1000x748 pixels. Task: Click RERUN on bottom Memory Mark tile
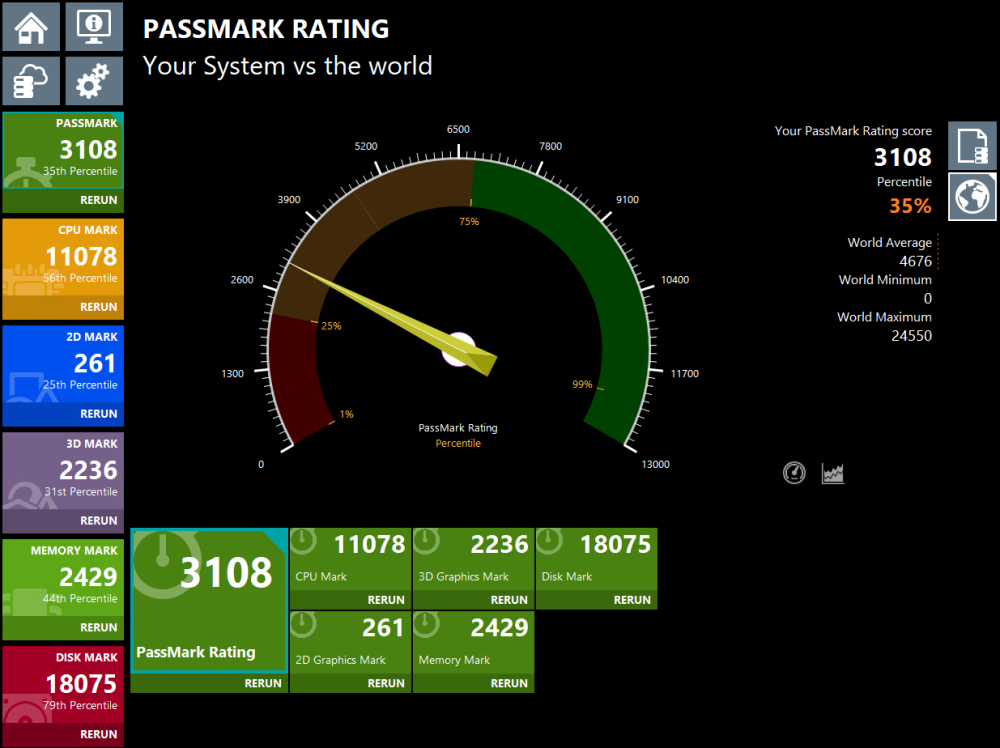pos(508,683)
